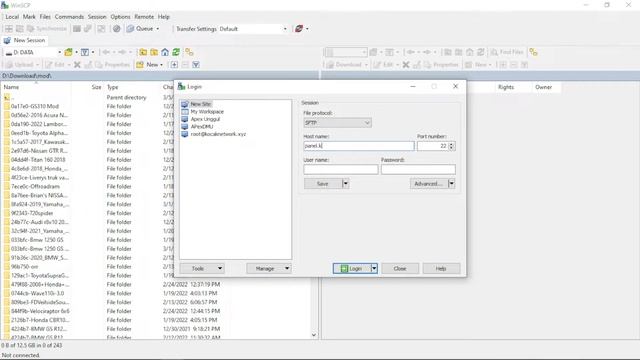This screenshot has height=360, width=640.
Task: Open the Remote menu
Action: [144, 17]
